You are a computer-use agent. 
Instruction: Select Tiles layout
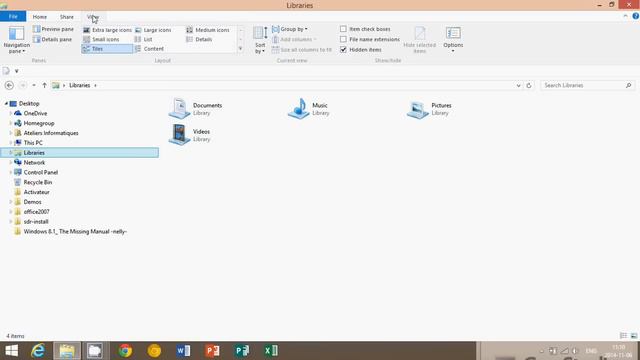(x=107, y=49)
